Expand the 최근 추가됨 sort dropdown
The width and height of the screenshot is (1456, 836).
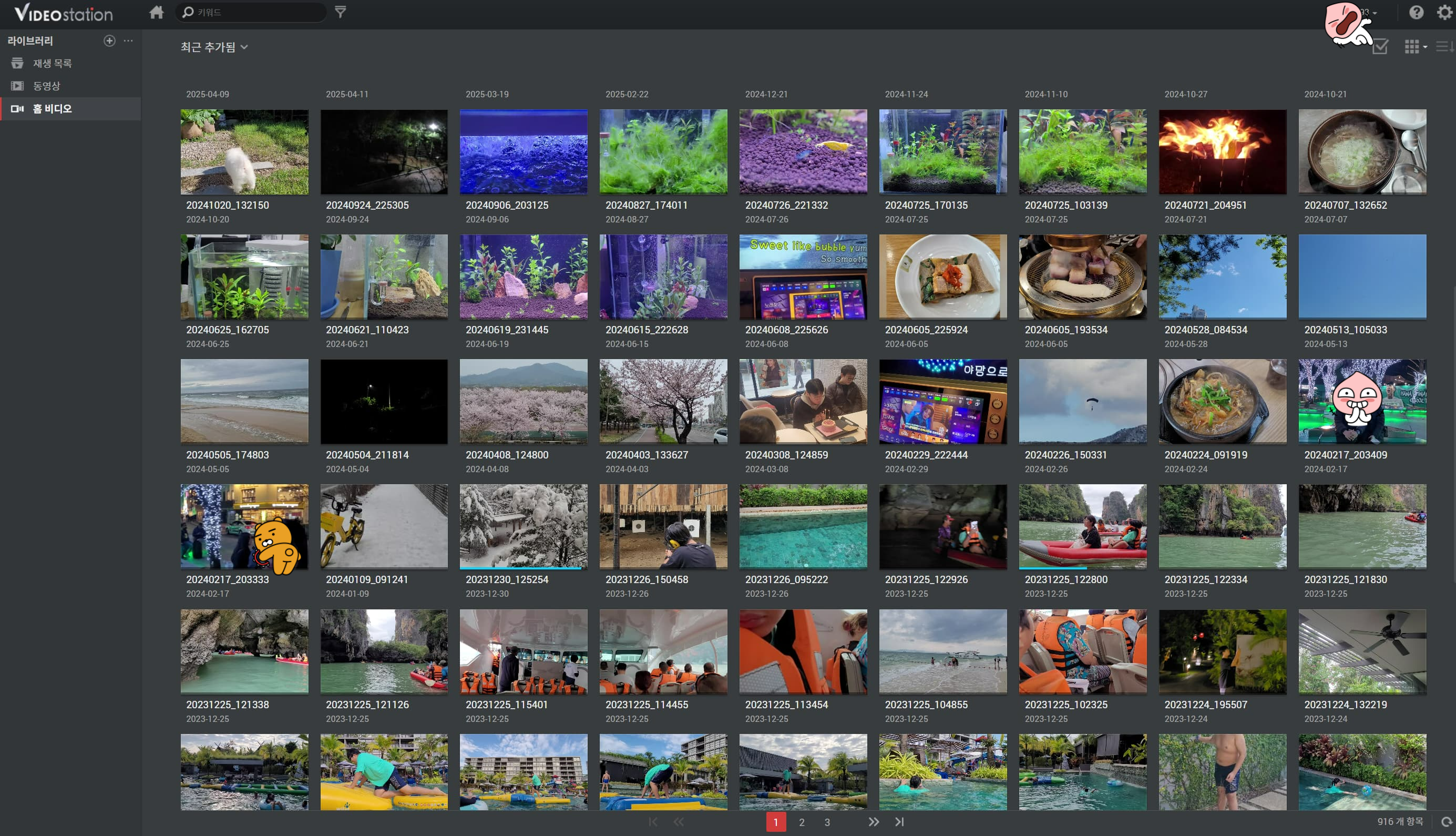click(213, 47)
